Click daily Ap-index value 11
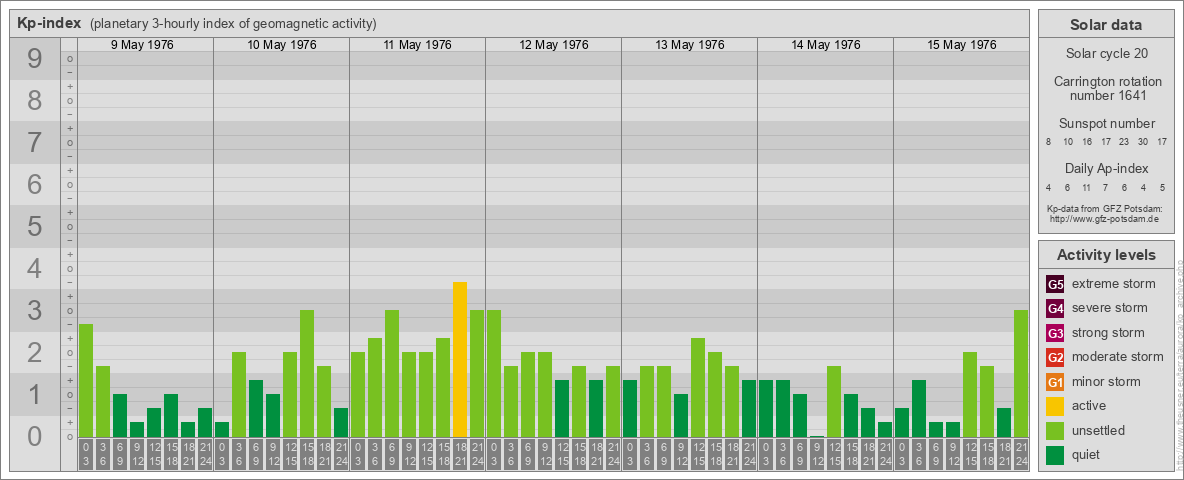Screen dimensions: 1184x480 [1087, 188]
